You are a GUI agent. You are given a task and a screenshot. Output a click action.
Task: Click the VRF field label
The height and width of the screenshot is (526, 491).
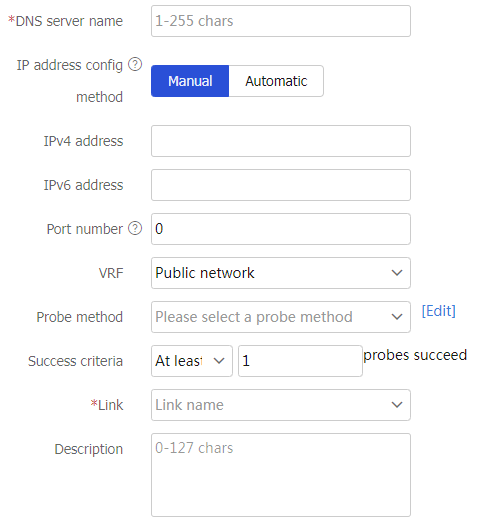coord(111,273)
